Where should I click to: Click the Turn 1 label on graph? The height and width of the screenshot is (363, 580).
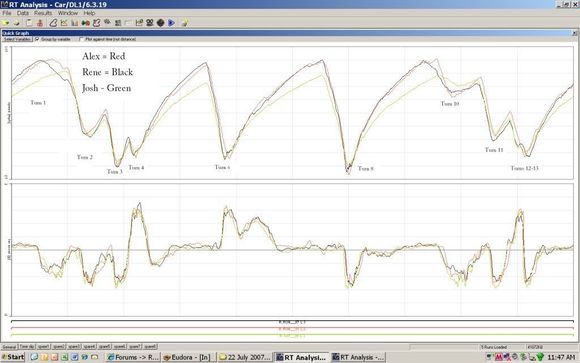[x=38, y=102]
